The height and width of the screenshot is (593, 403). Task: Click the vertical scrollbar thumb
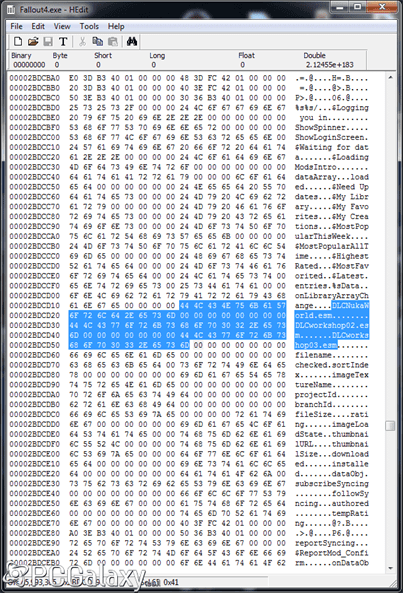(390, 426)
